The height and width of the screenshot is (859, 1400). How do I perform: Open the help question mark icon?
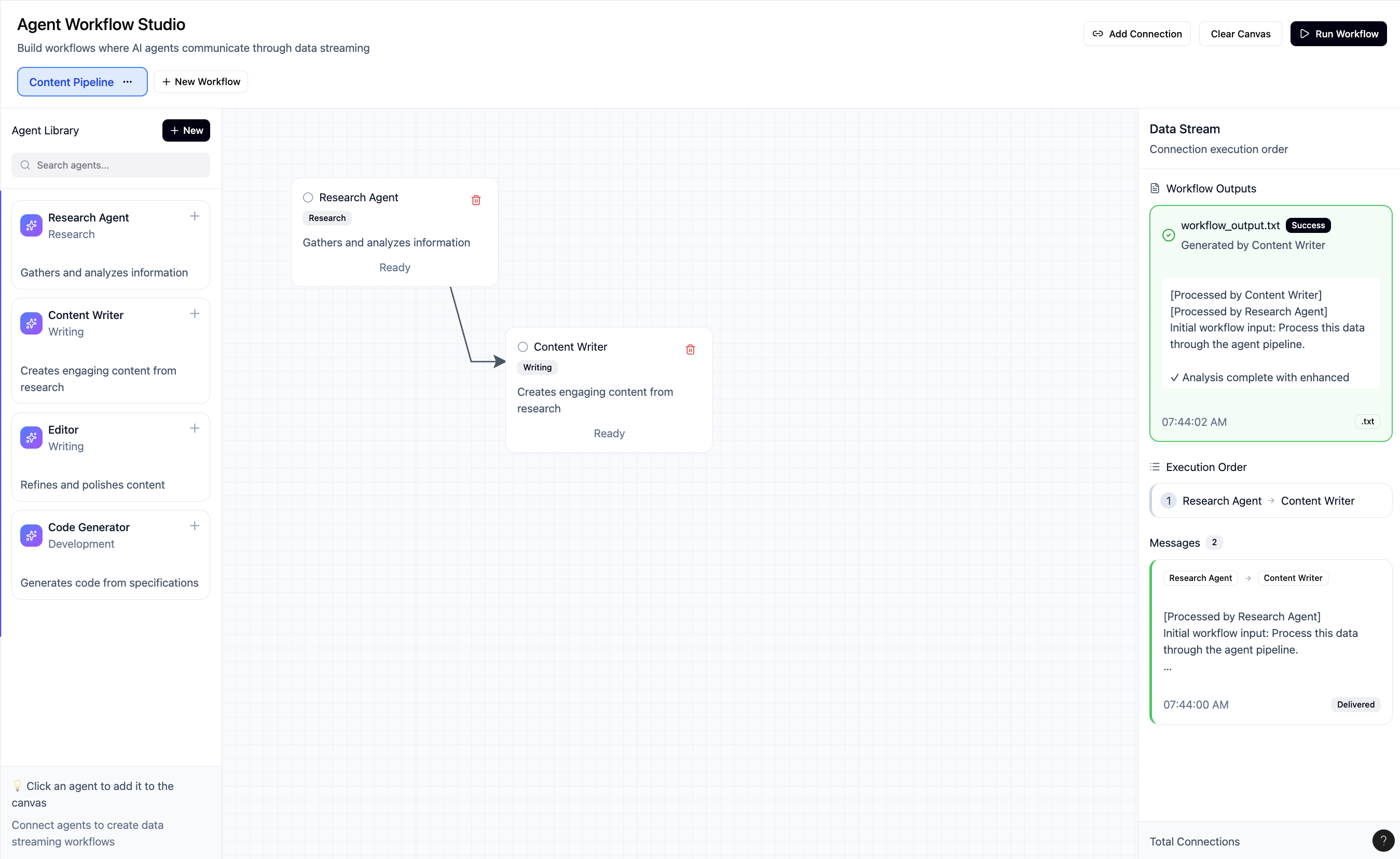[x=1383, y=840]
